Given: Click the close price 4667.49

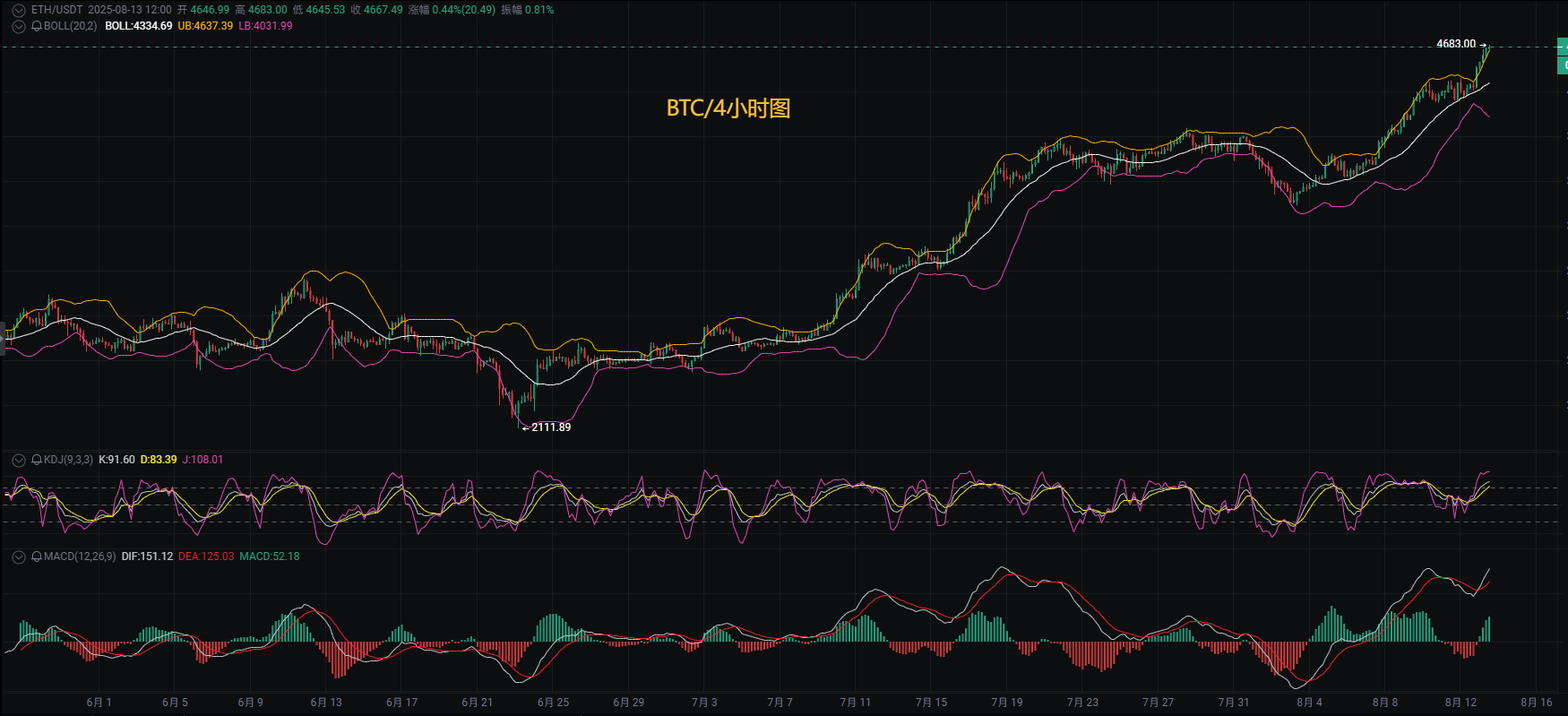Looking at the screenshot, I should coord(383,10).
